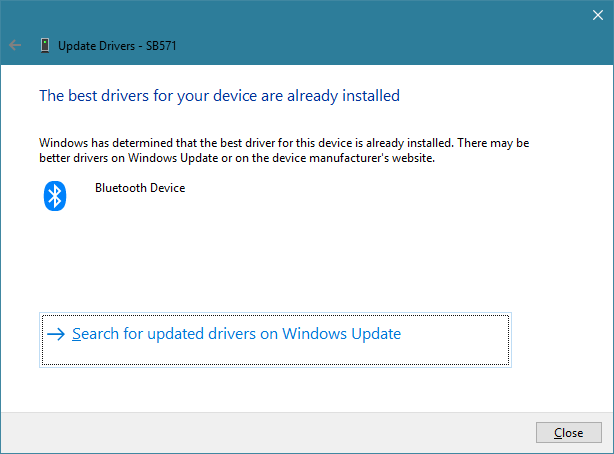Image resolution: width=614 pixels, height=454 pixels.
Task: Click the 'Bluetooth Device' label
Action: tap(140, 188)
